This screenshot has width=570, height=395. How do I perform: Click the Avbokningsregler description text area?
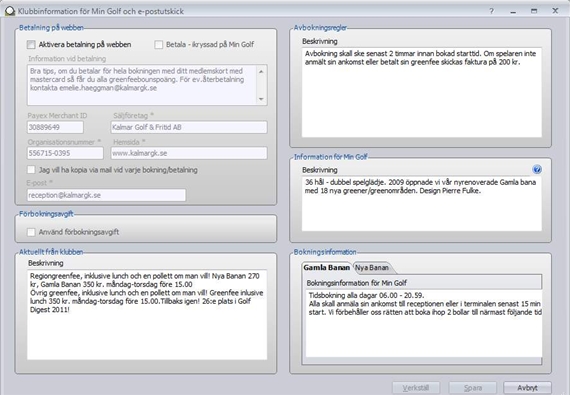[x=422, y=92]
